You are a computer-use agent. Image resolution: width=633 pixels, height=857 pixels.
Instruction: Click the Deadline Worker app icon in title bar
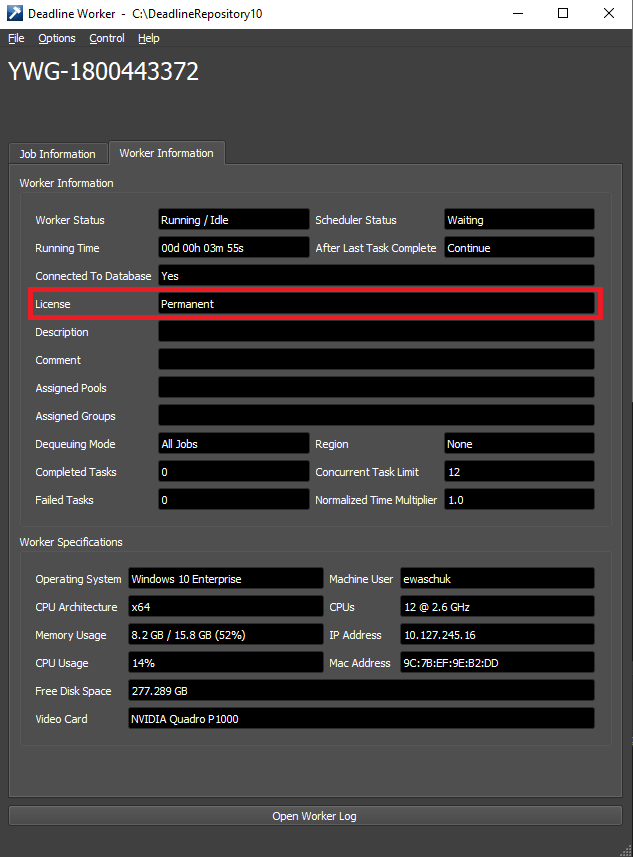click(x=15, y=13)
